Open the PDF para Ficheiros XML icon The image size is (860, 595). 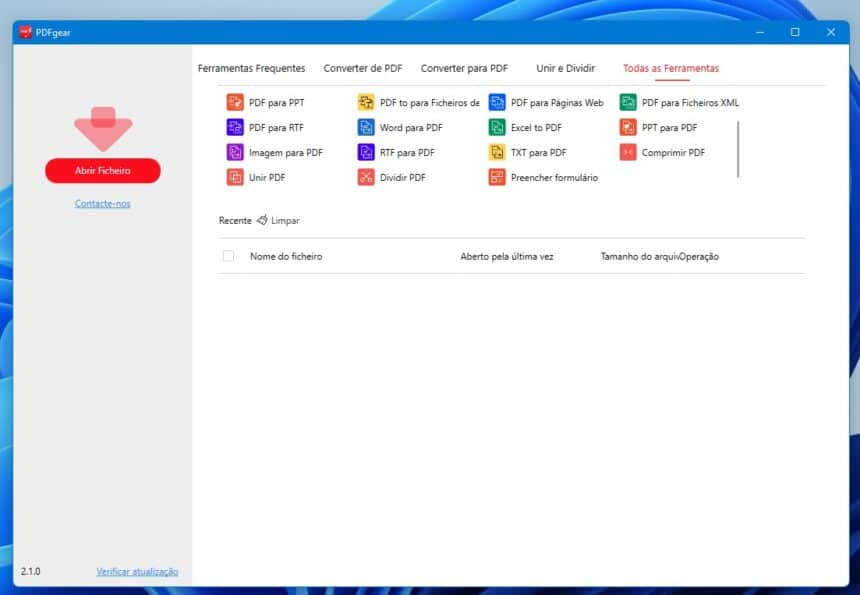pos(628,102)
